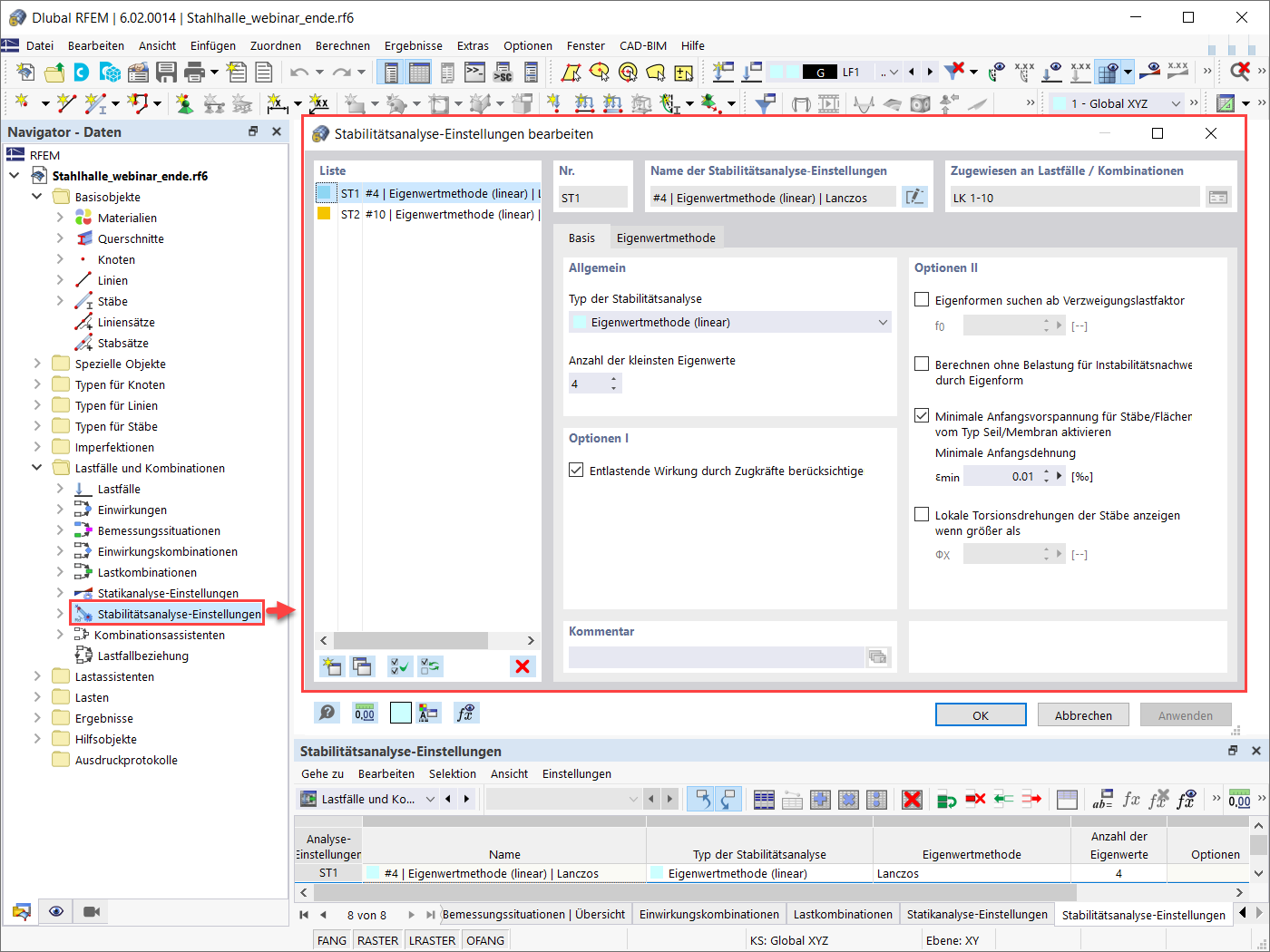Click the open file folder icon

54,73
